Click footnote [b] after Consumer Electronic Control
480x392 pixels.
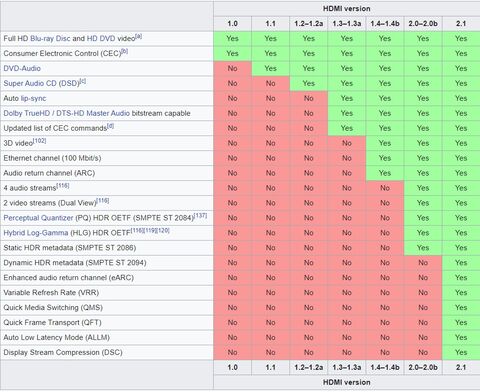point(125,51)
